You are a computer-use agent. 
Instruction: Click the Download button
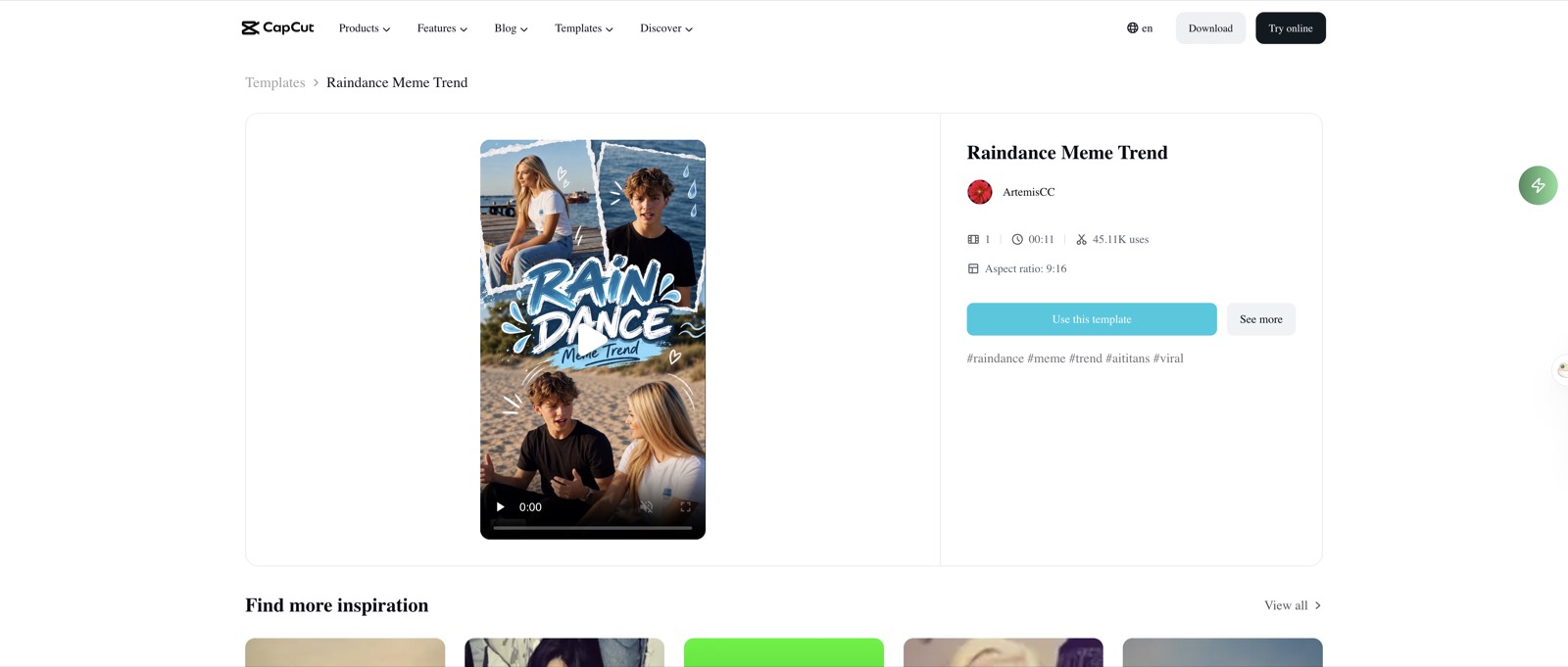(1210, 28)
